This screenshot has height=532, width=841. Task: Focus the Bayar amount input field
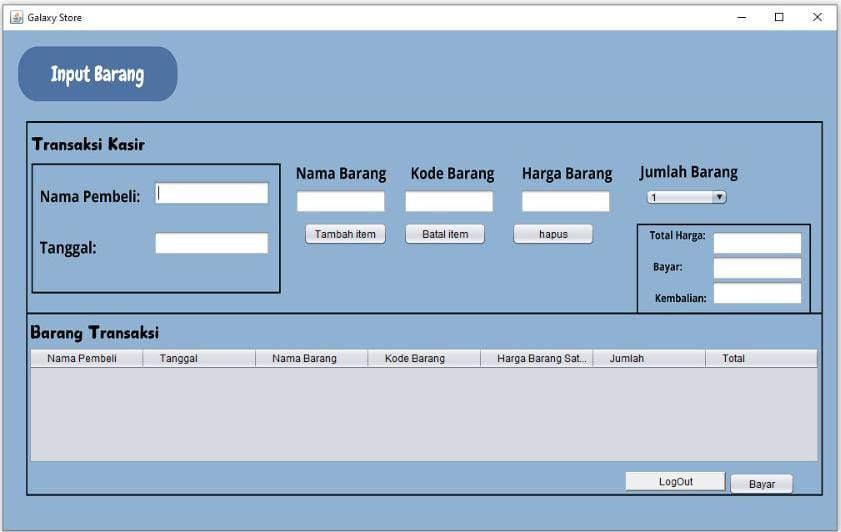point(757,268)
